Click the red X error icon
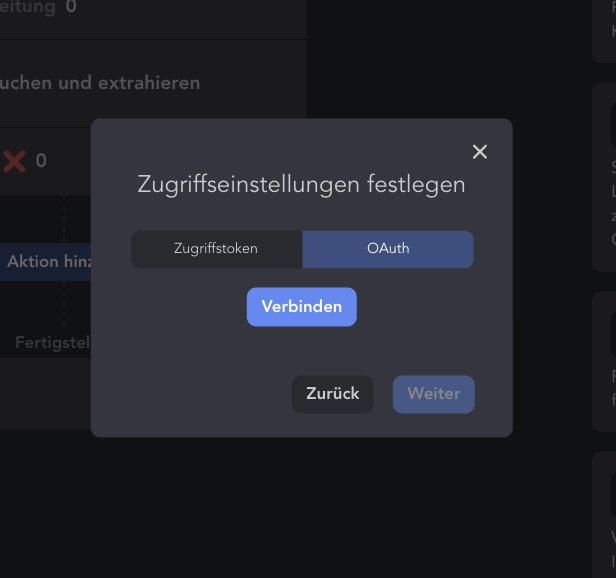616x578 pixels. pyautogui.click(x=15, y=161)
